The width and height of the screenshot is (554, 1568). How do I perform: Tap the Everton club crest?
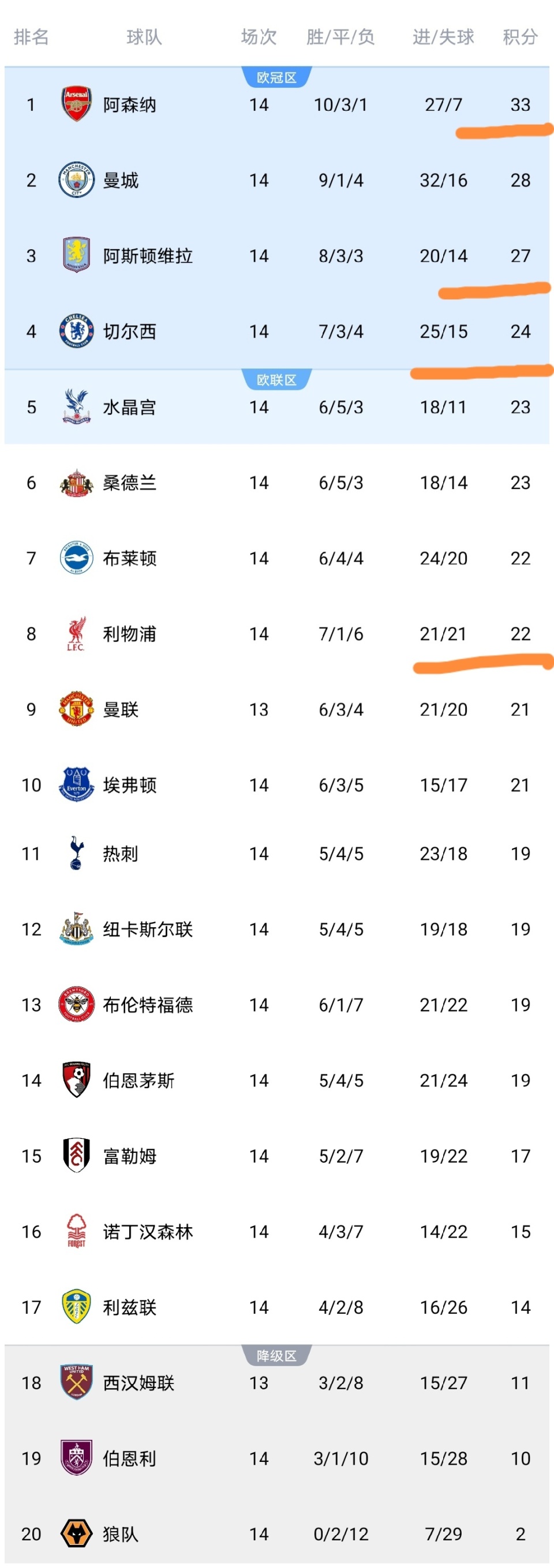(76, 785)
